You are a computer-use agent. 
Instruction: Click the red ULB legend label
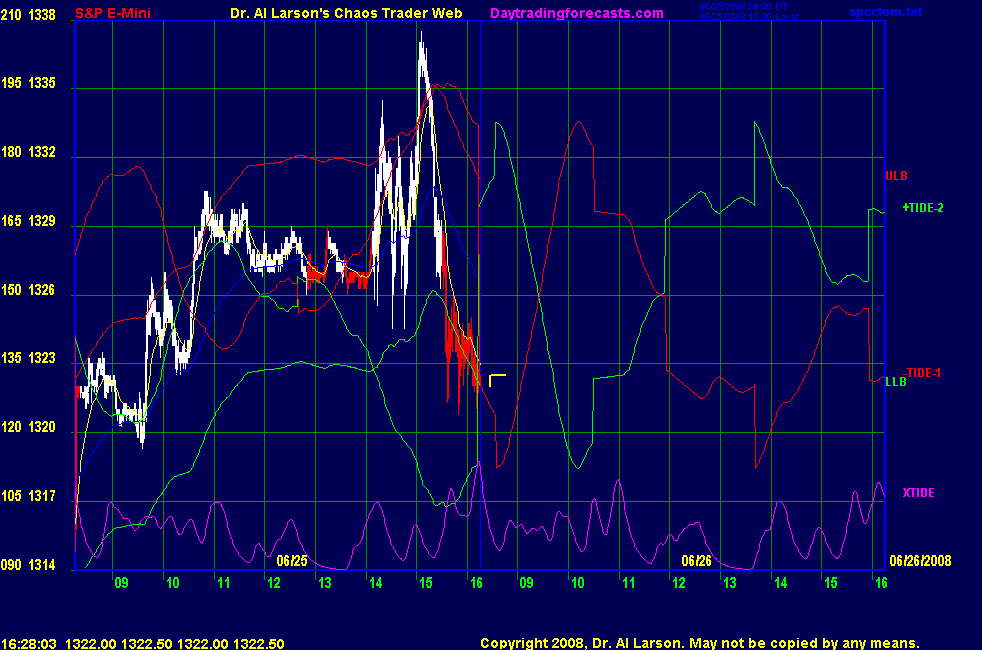click(x=896, y=176)
